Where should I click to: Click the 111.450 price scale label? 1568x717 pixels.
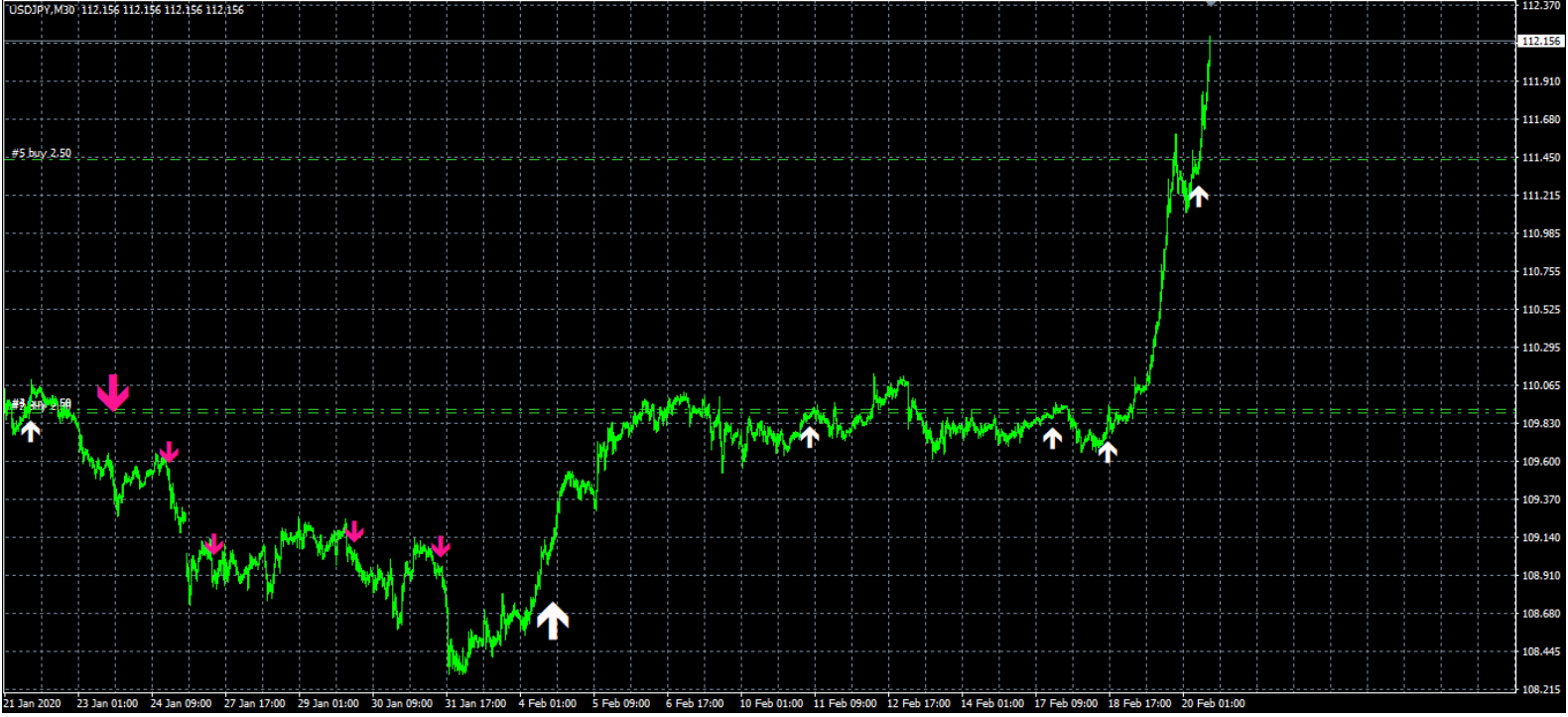(1541, 158)
